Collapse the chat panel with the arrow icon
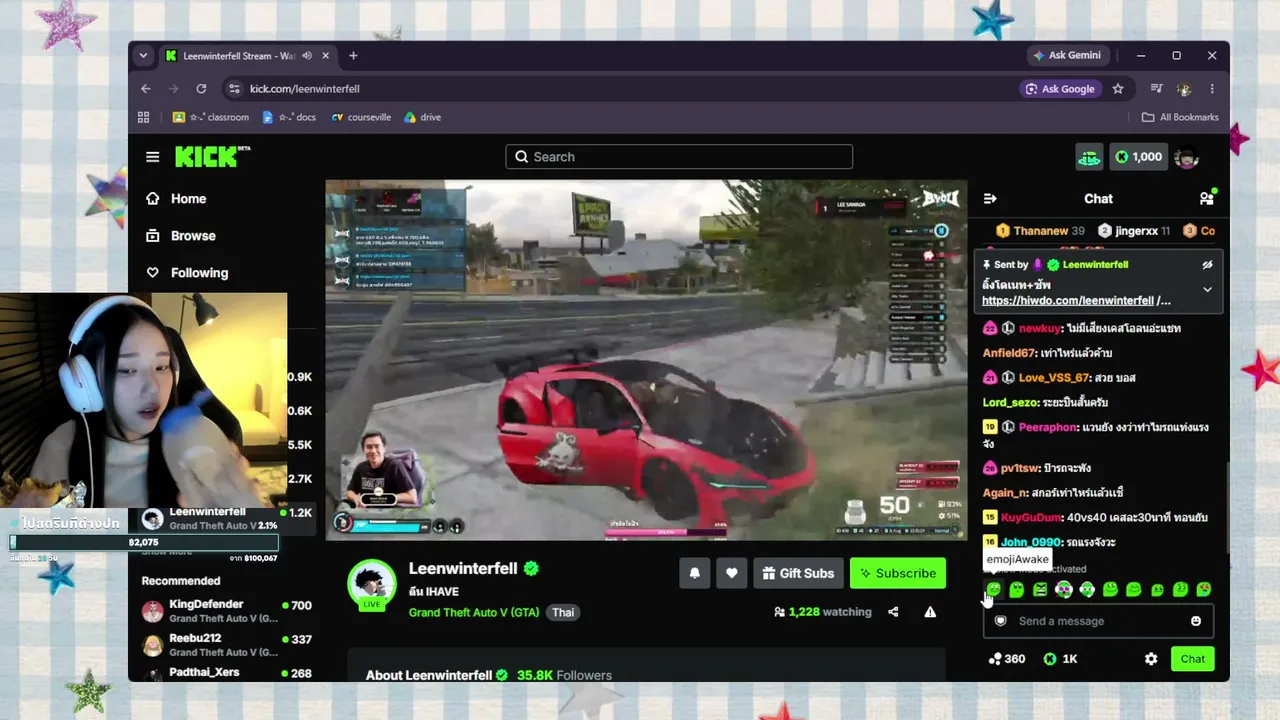The image size is (1280, 720). [990, 199]
